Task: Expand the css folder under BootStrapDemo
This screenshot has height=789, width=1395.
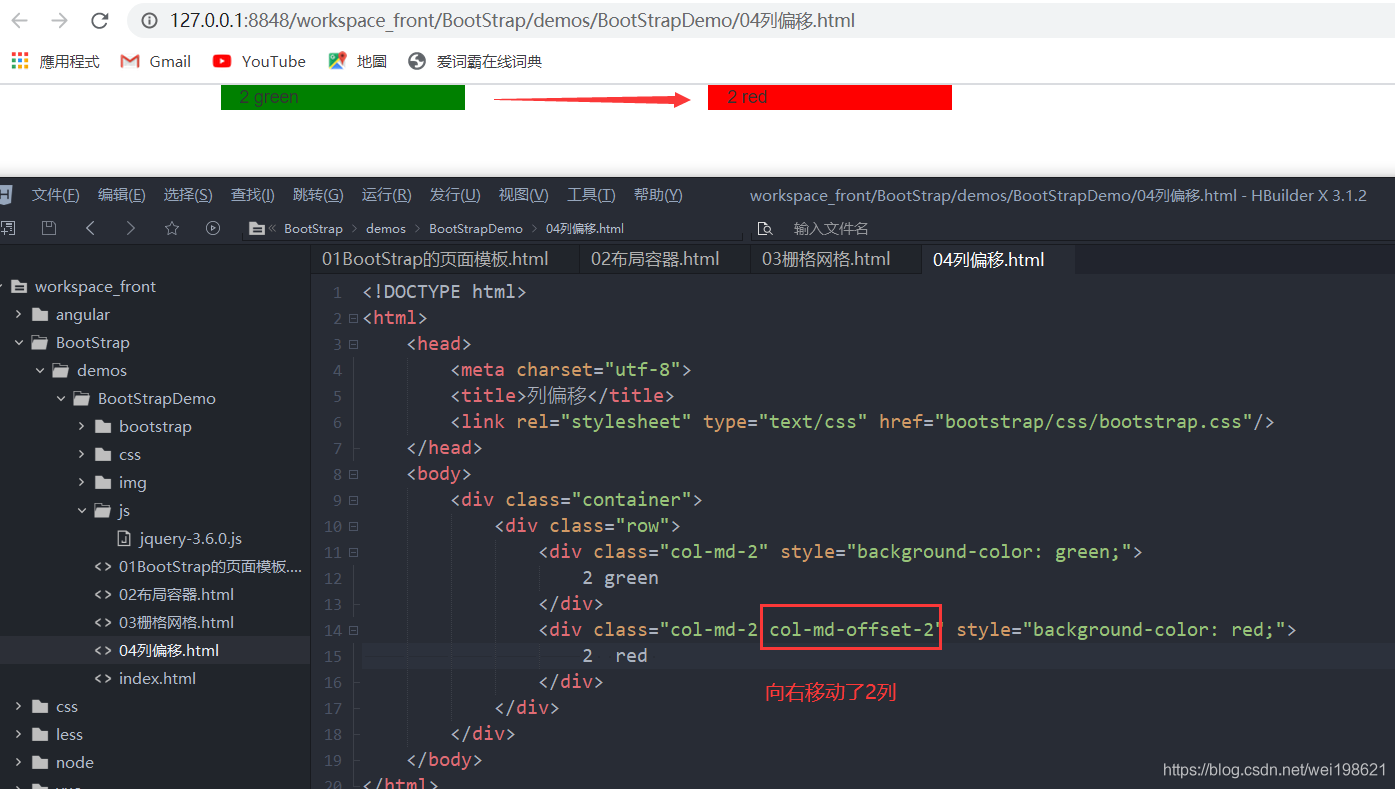Action: 82,454
